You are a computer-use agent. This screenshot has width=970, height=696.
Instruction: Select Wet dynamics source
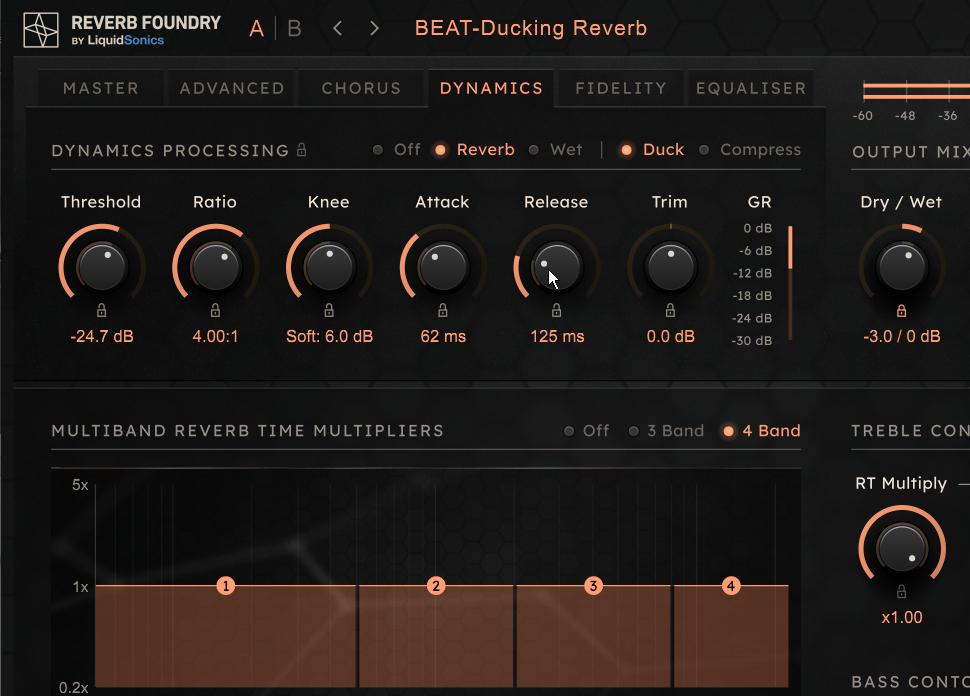click(556, 150)
